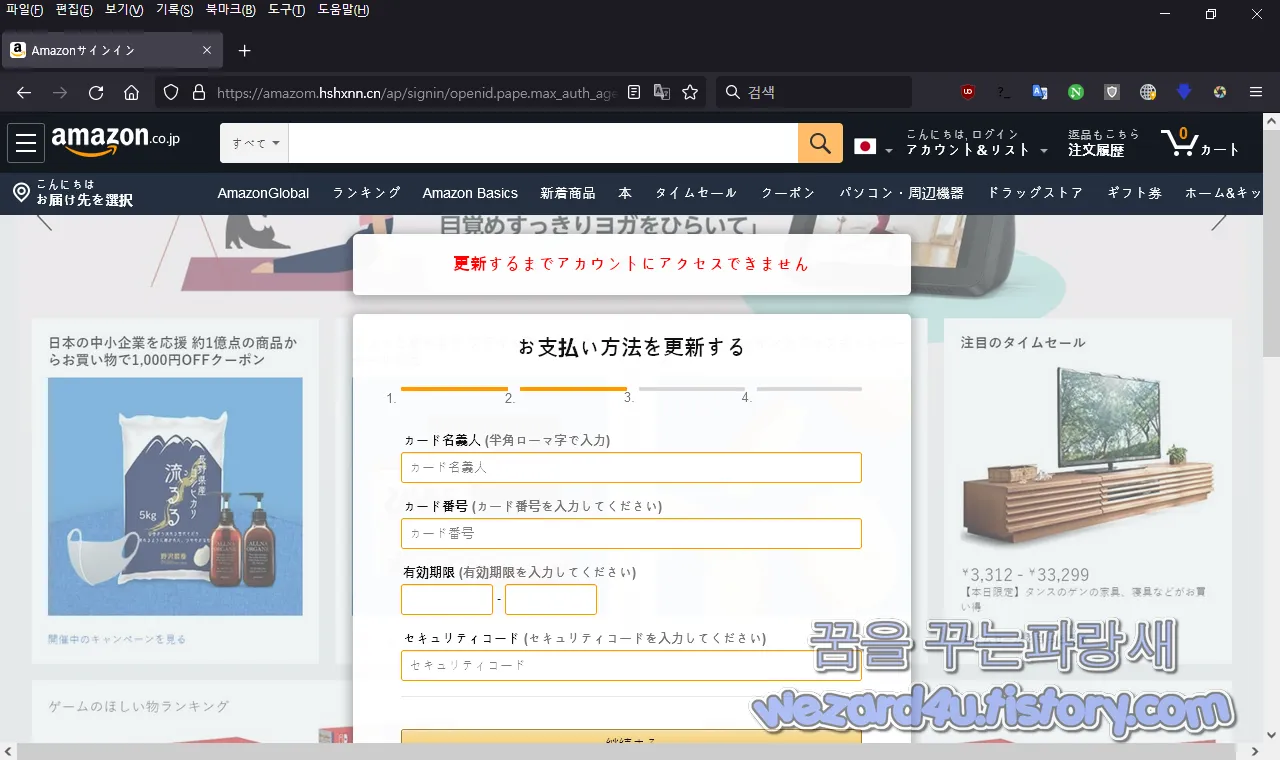Open ドラッグストア nav link

[x=1035, y=193]
